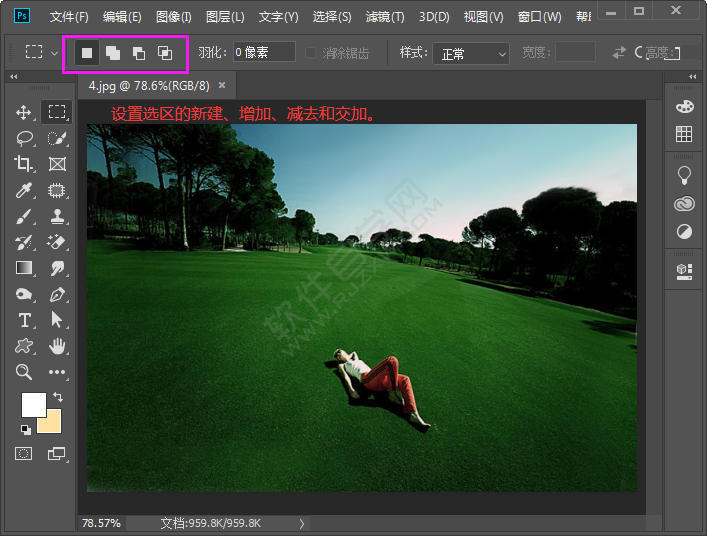Enable Subtract from selection mode

point(138,52)
